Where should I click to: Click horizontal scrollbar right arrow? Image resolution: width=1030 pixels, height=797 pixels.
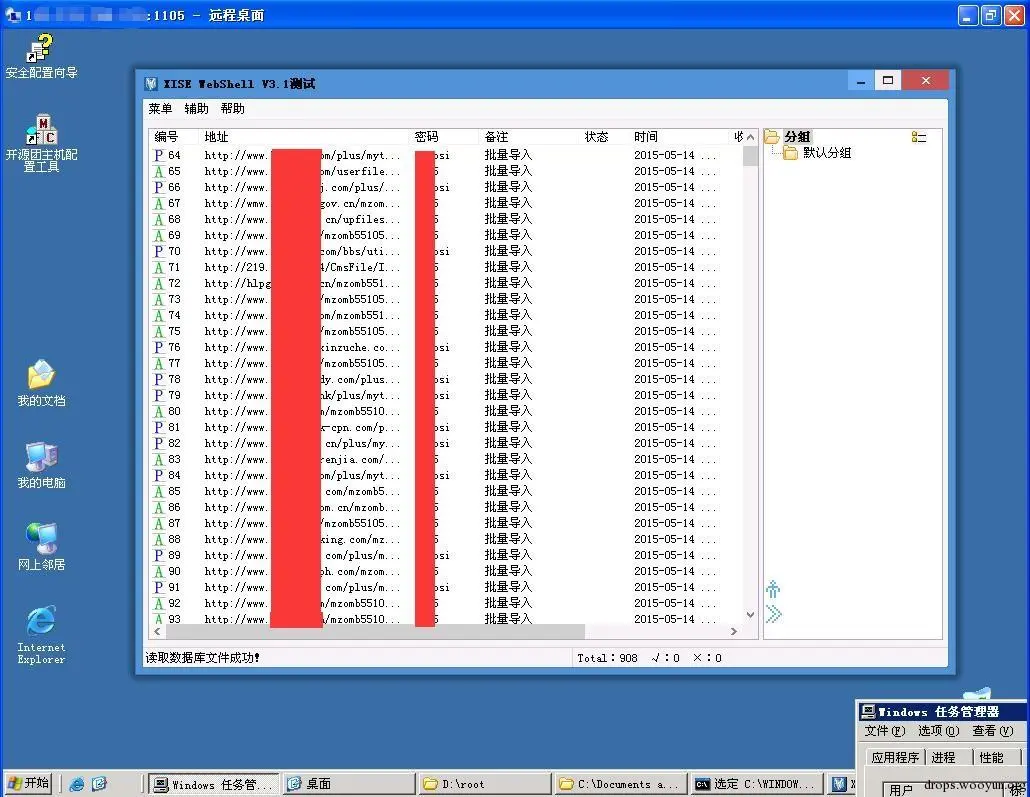point(734,631)
